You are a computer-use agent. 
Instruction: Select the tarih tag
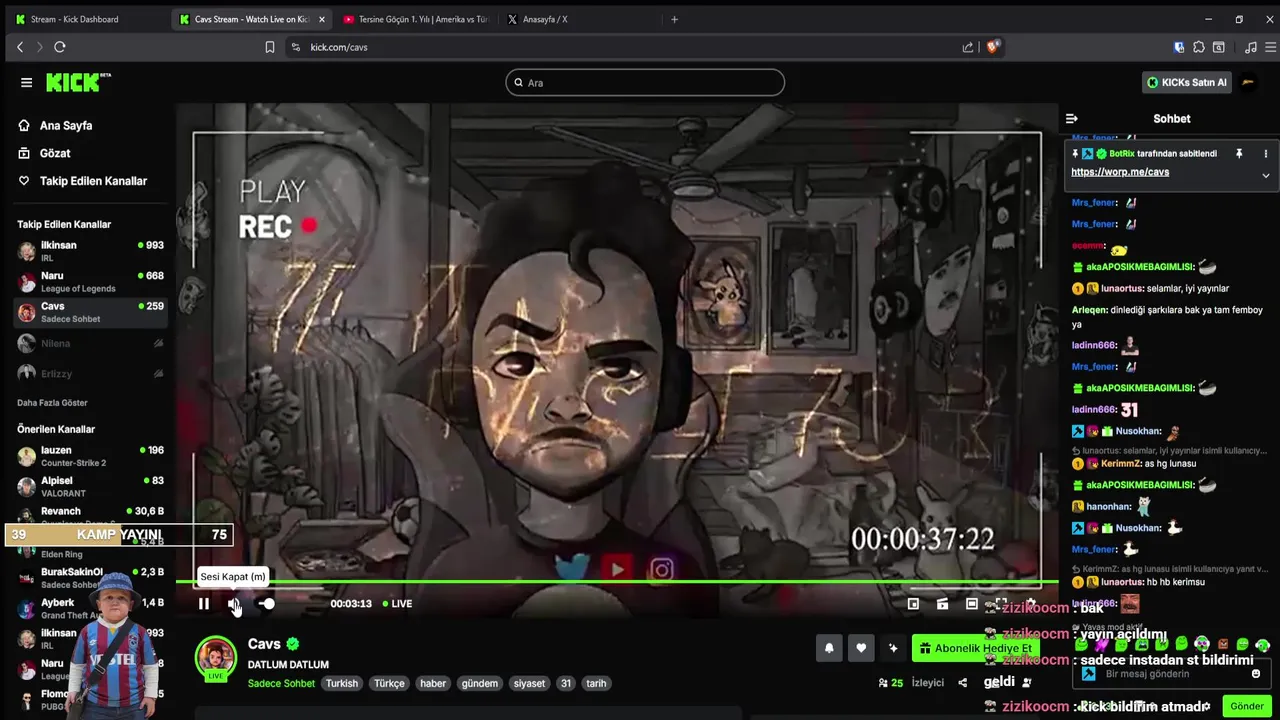tap(596, 684)
